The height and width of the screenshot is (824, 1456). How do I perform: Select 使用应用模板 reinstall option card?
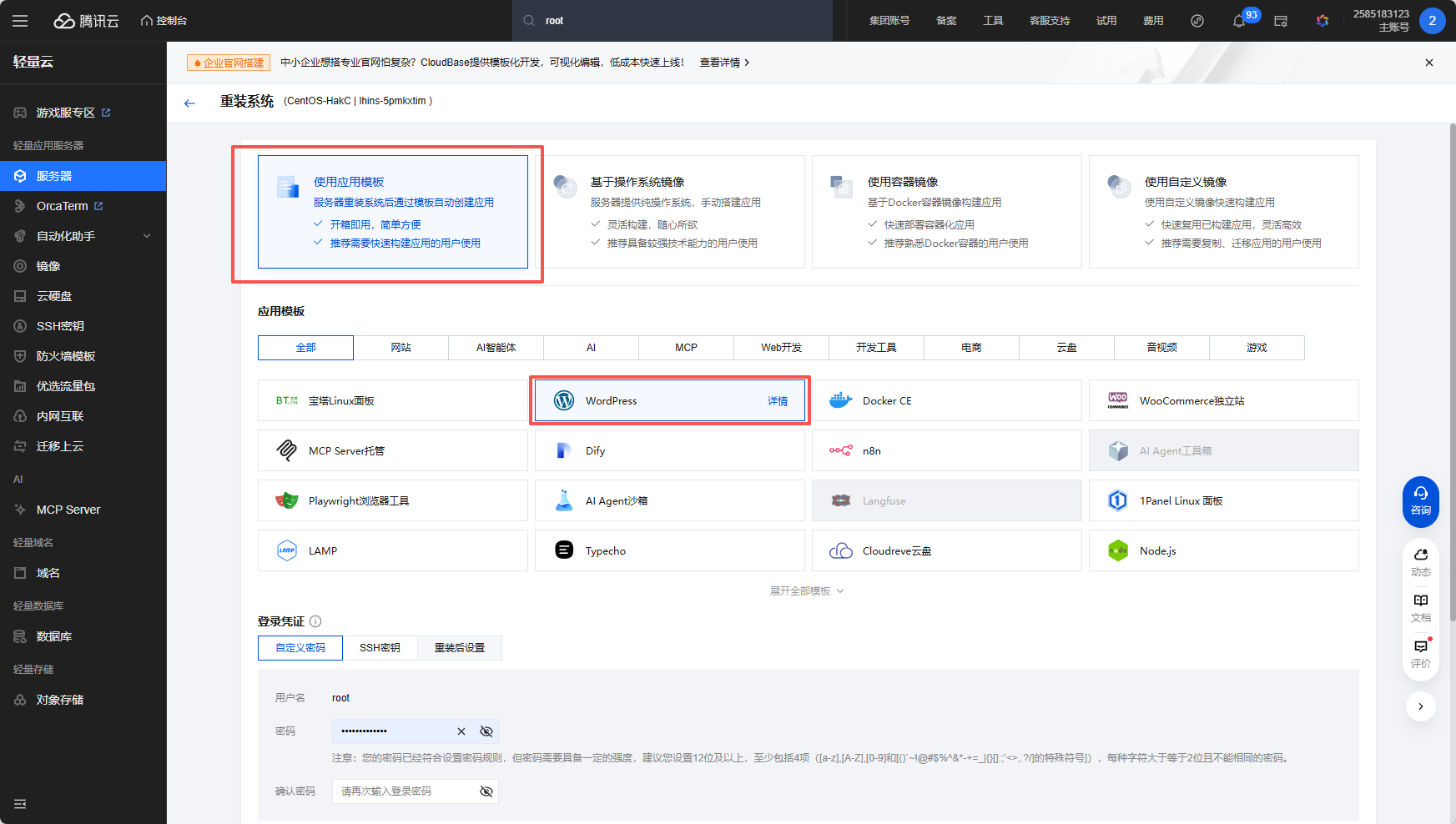393,212
